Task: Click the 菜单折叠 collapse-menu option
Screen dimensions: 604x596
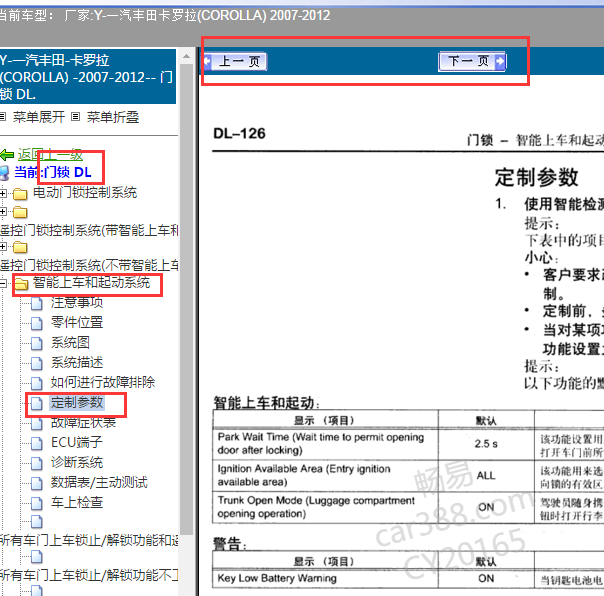Action: pyautogui.click(x=113, y=117)
